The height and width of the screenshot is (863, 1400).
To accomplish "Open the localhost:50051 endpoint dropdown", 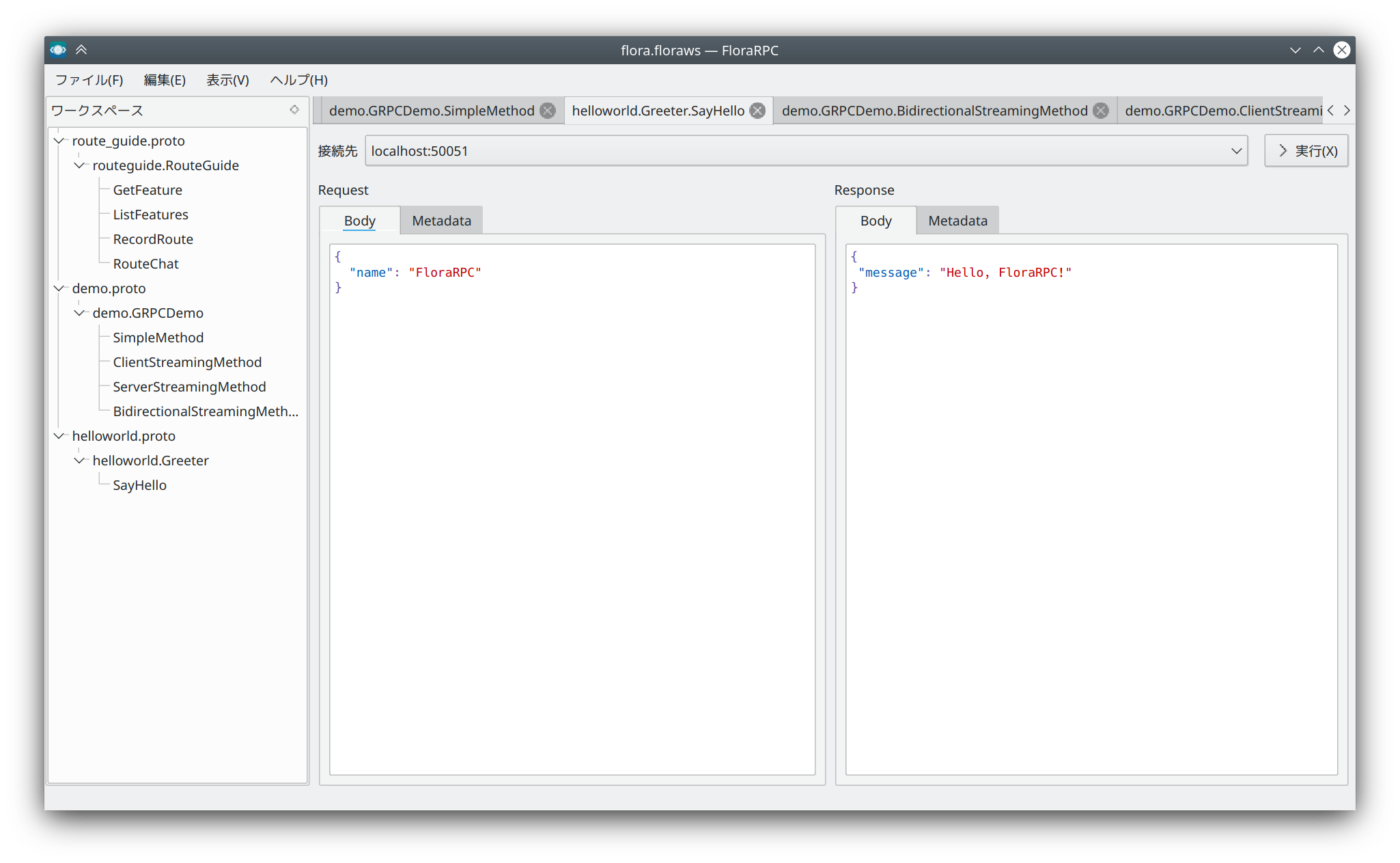I will click(x=1236, y=151).
